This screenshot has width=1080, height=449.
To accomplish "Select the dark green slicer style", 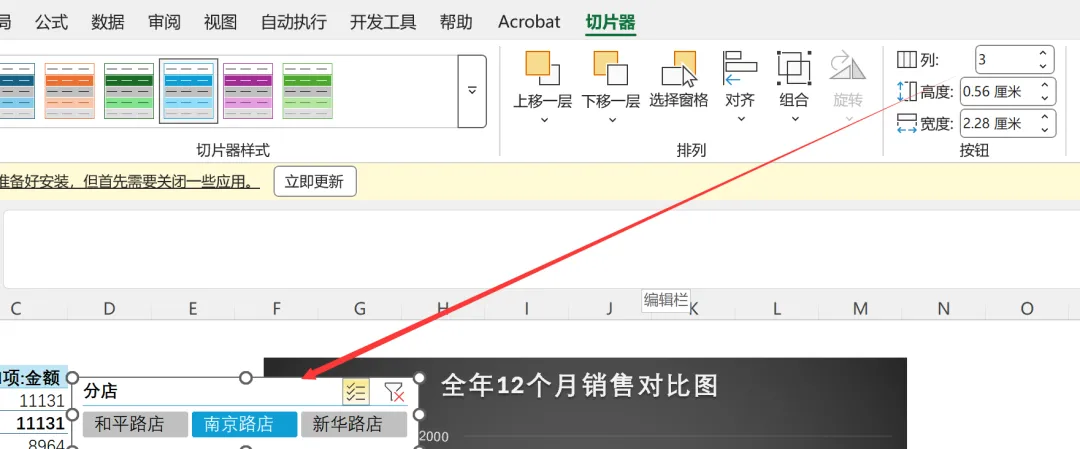I will pos(129,91).
